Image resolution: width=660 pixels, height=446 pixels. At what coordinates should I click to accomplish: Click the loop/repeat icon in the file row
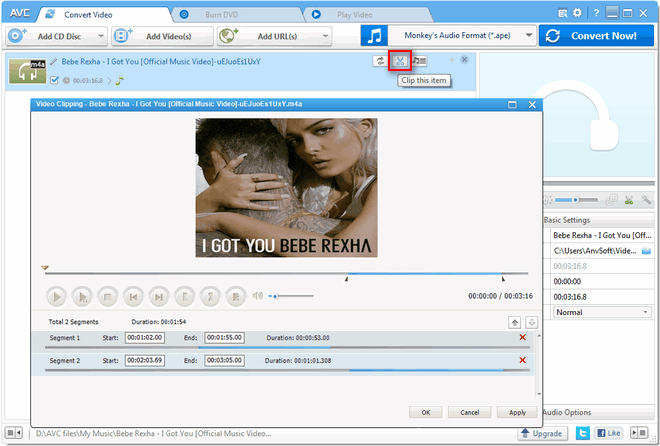pyautogui.click(x=381, y=61)
